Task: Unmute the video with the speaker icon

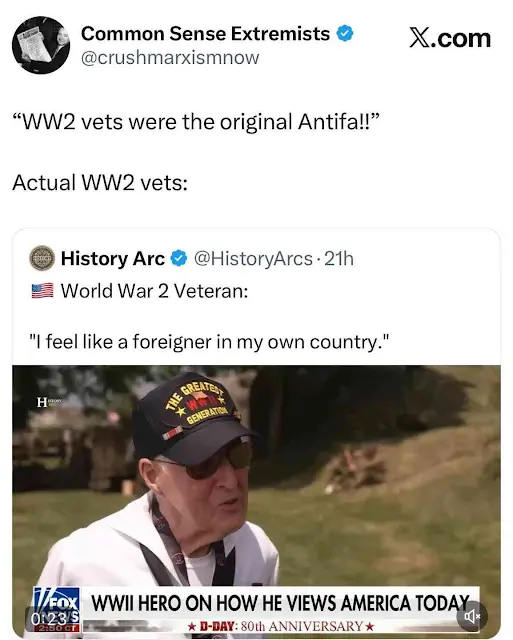Action: click(x=473, y=616)
